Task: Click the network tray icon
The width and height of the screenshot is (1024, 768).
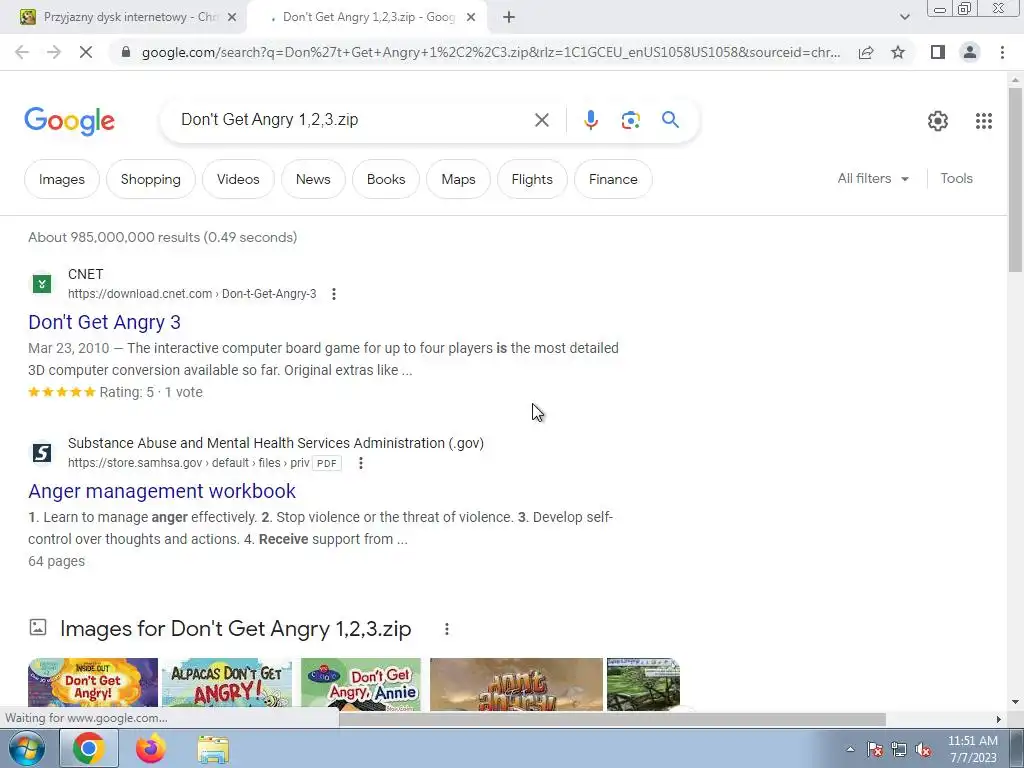Action: (899, 750)
